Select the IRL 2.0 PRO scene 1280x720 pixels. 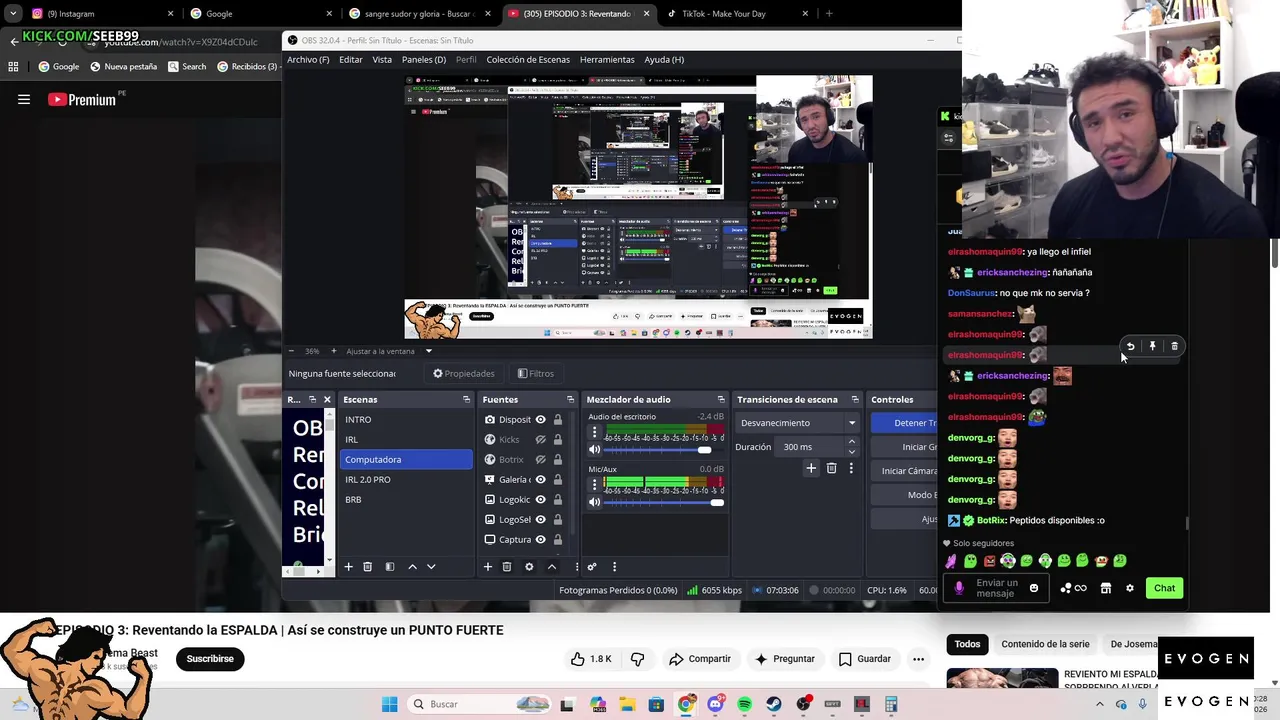click(x=406, y=480)
